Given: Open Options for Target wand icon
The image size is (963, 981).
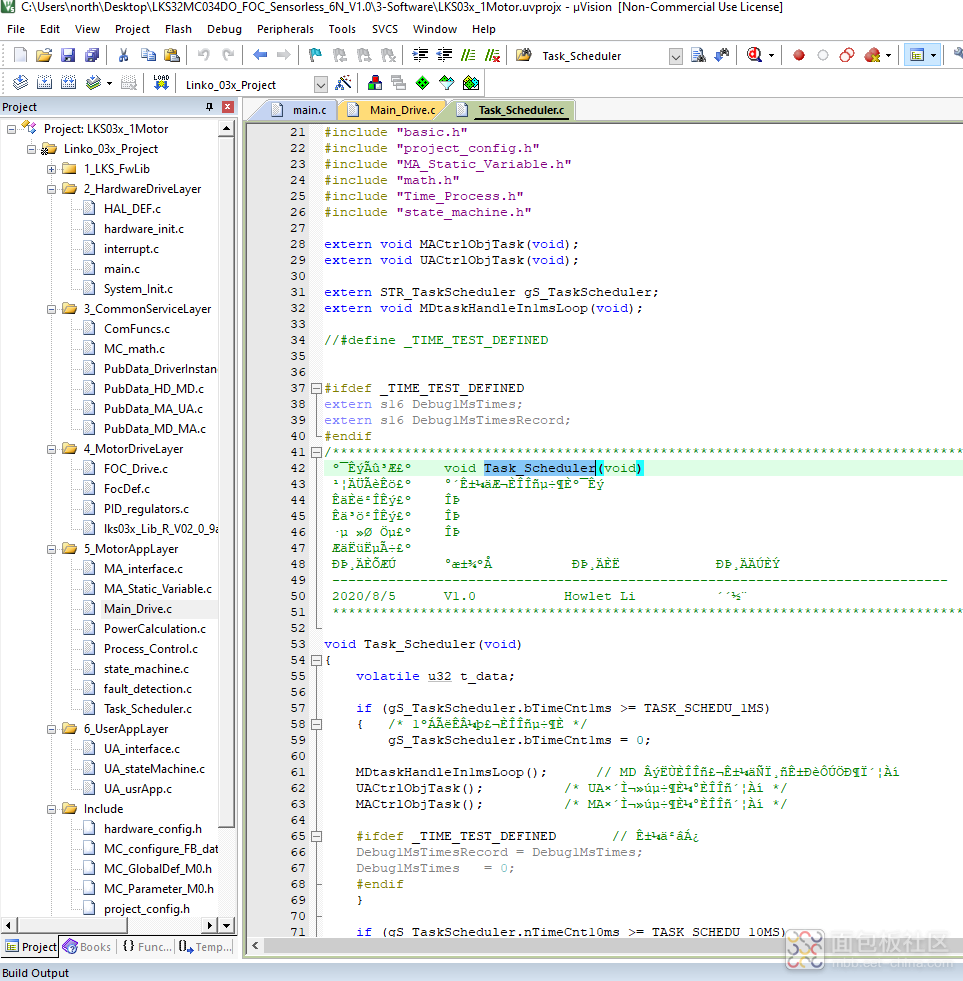Looking at the screenshot, I should (343, 83).
